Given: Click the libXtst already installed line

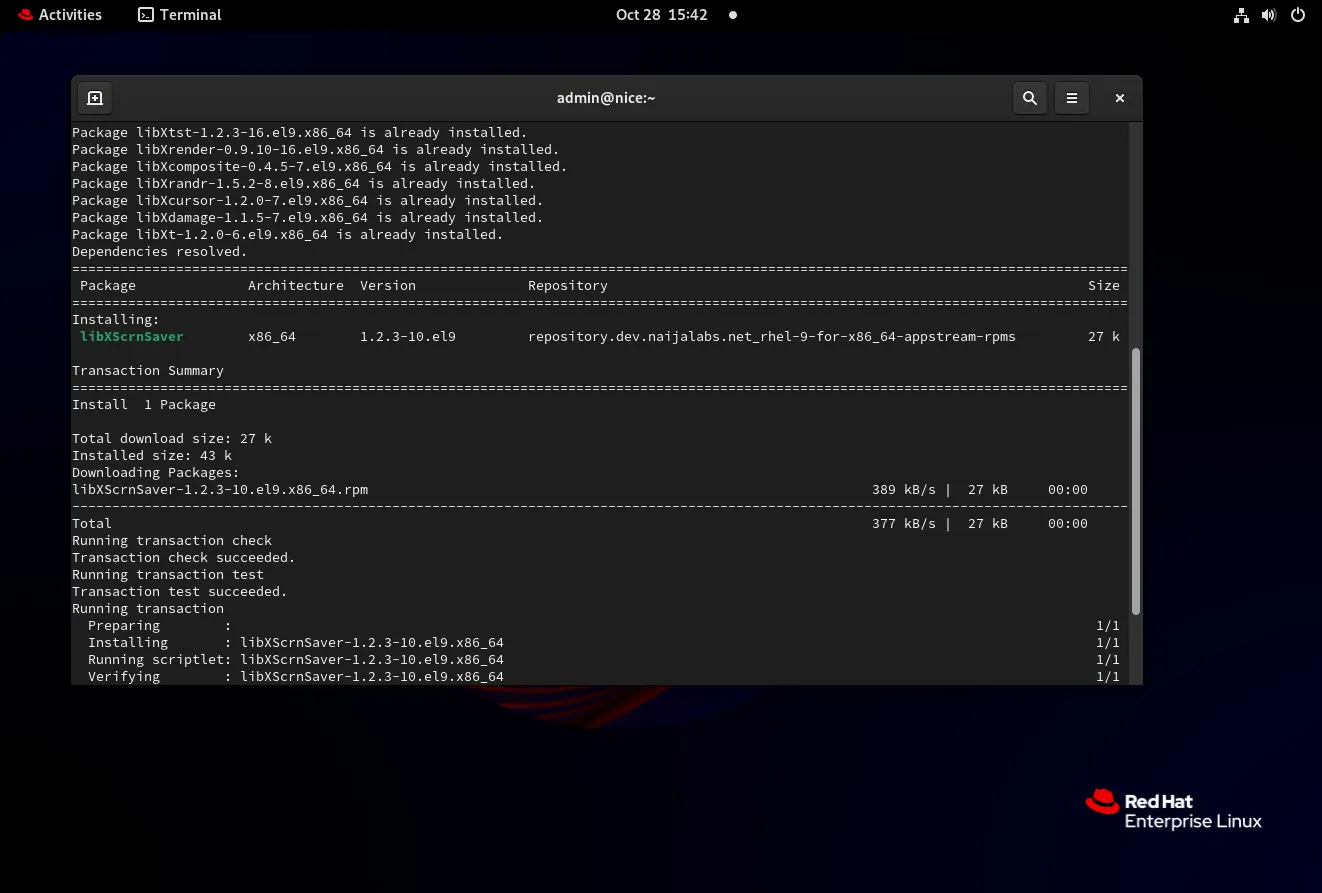Looking at the screenshot, I should pos(300,133).
